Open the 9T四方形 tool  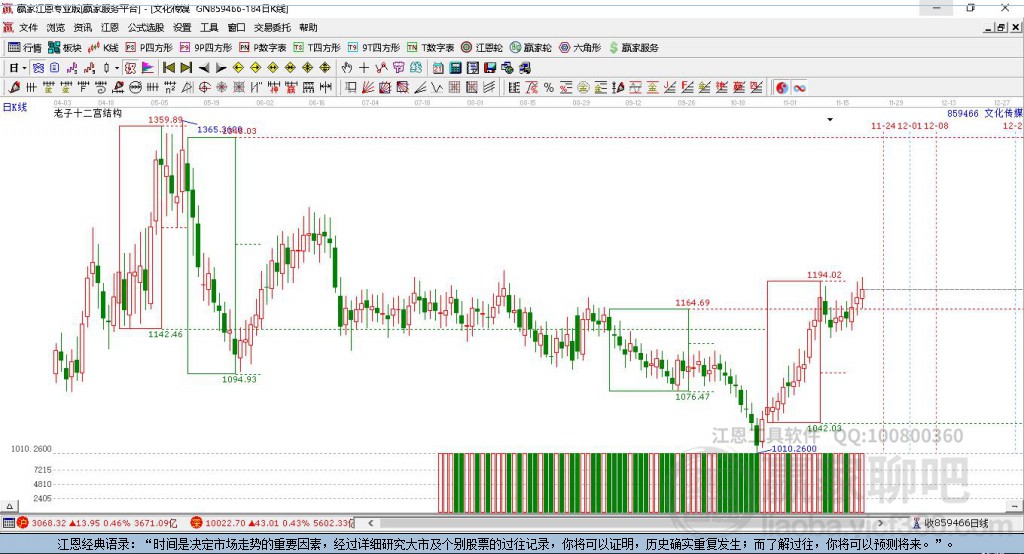click(374, 48)
